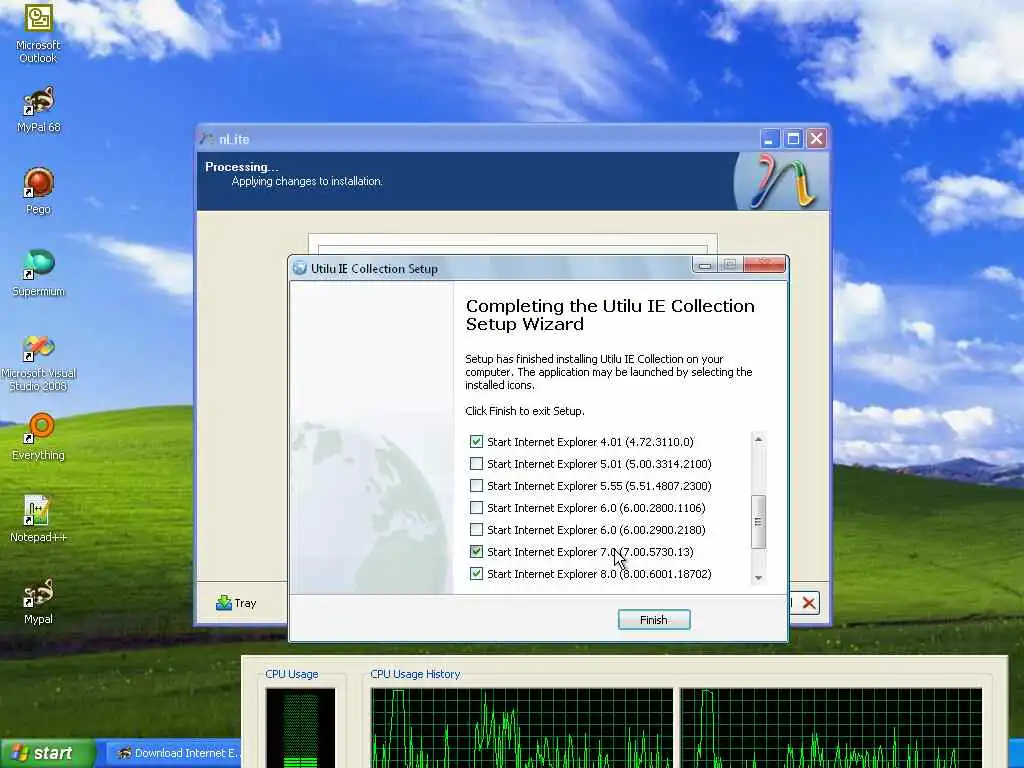1024x768 pixels.
Task: Click the 'Click Finish to exit Setup.' text
Action: (524, 411)
